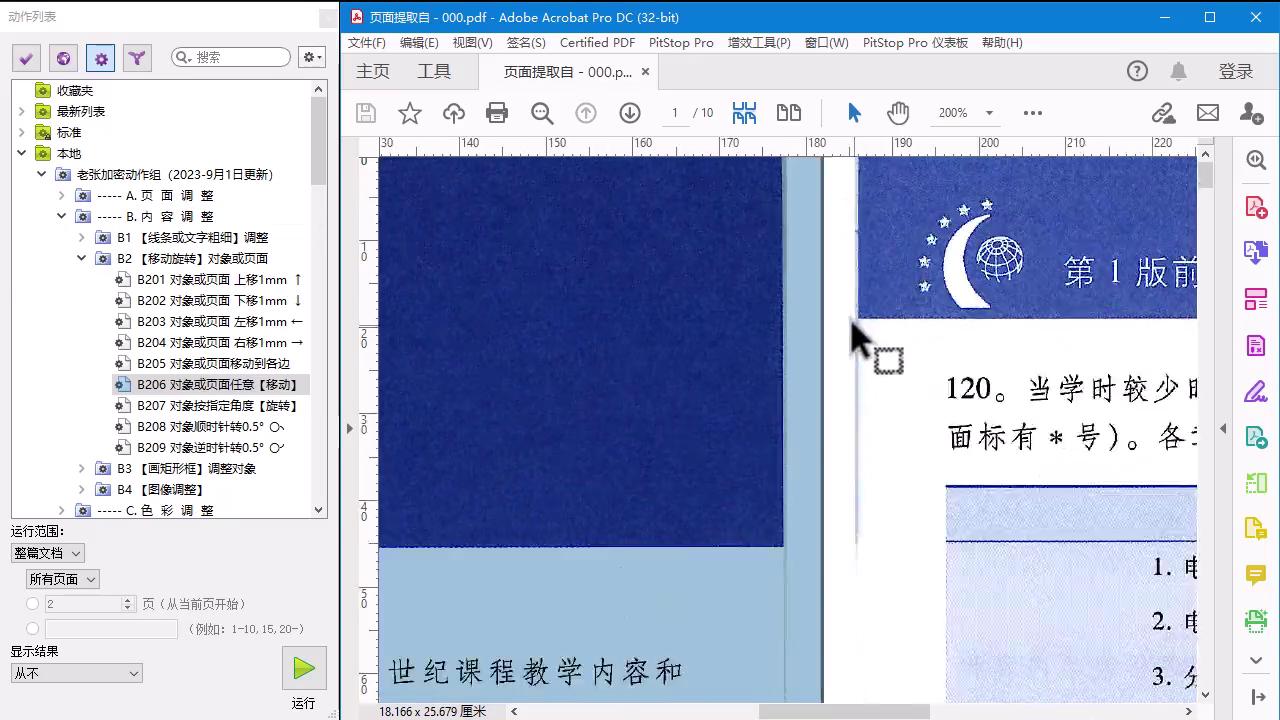Screen dimensions: 1280x720
Task: Click the horizontal scrollbar of the document
Action: coord(844,711)
